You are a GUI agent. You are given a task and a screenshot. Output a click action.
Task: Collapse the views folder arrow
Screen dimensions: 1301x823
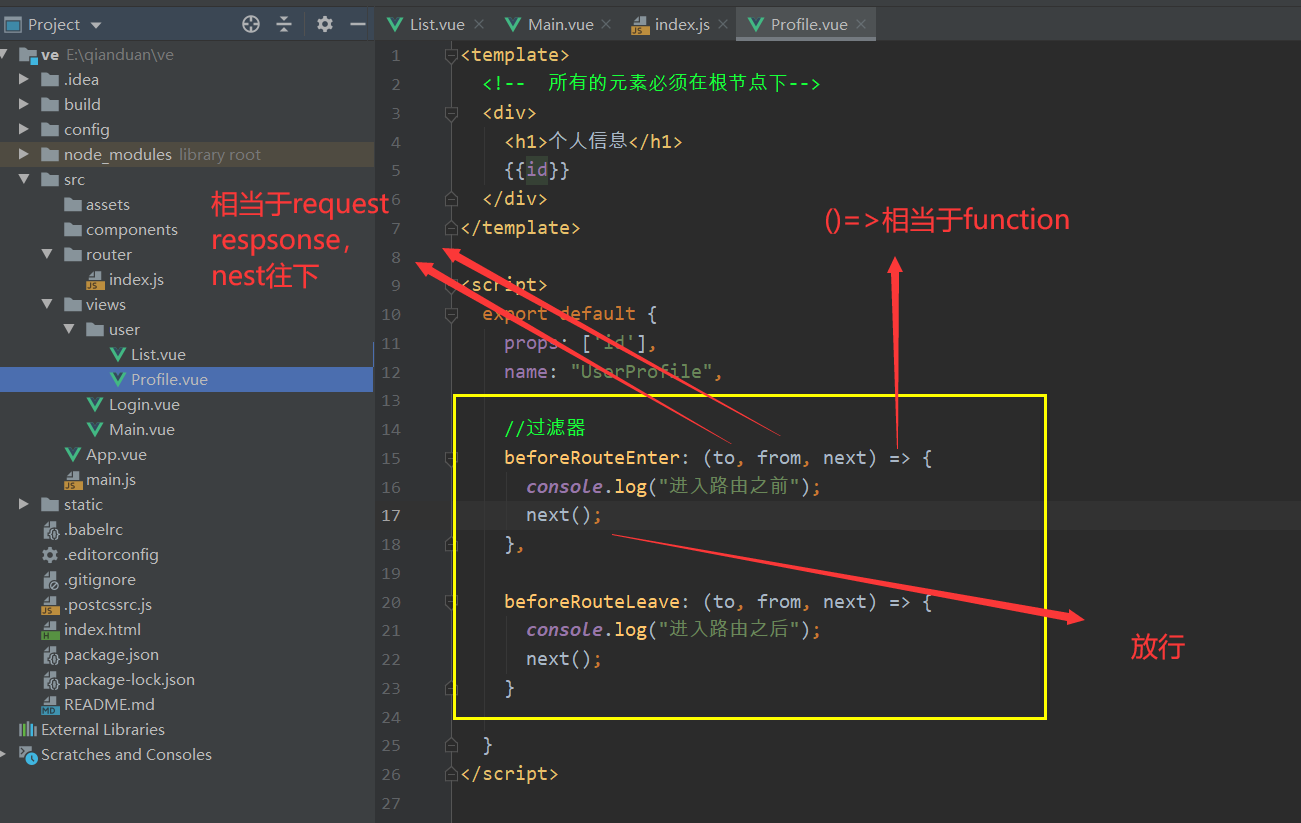(46, 305)
